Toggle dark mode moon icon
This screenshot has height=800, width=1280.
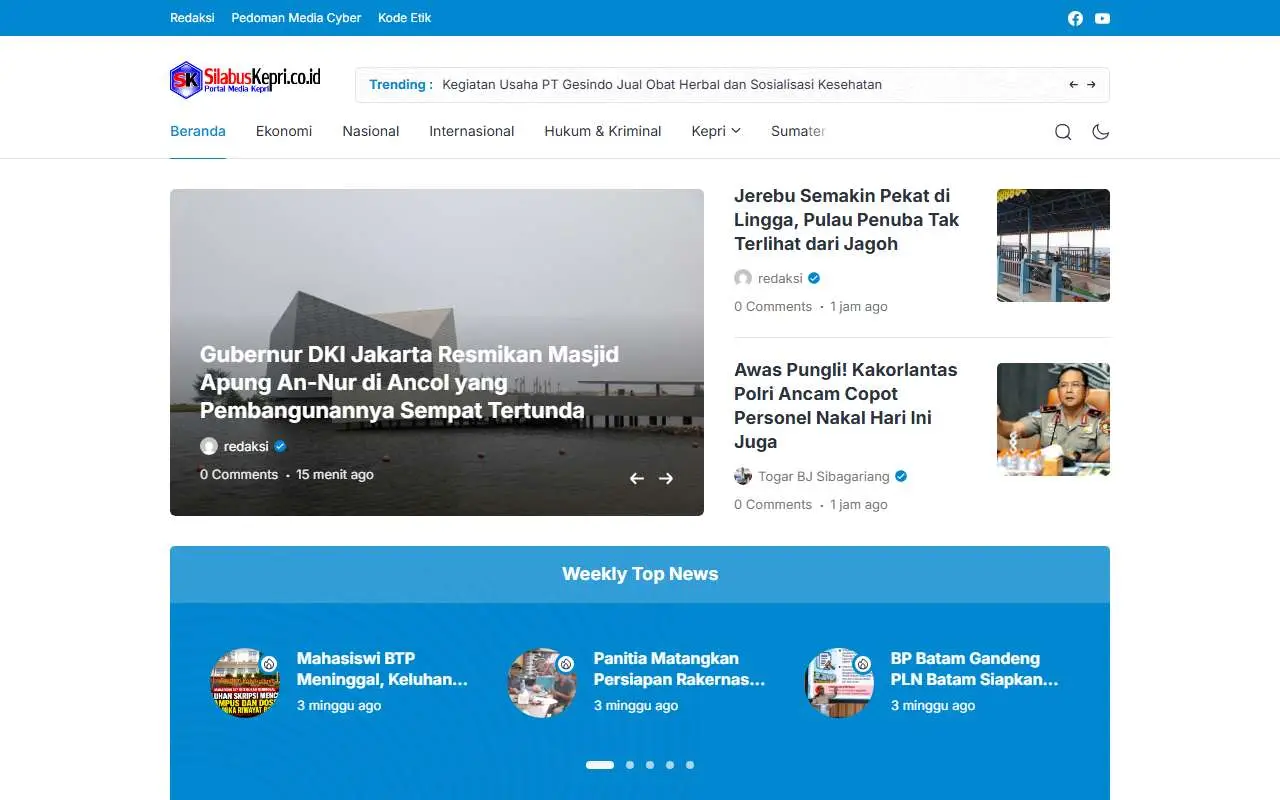pos(1101,132)
